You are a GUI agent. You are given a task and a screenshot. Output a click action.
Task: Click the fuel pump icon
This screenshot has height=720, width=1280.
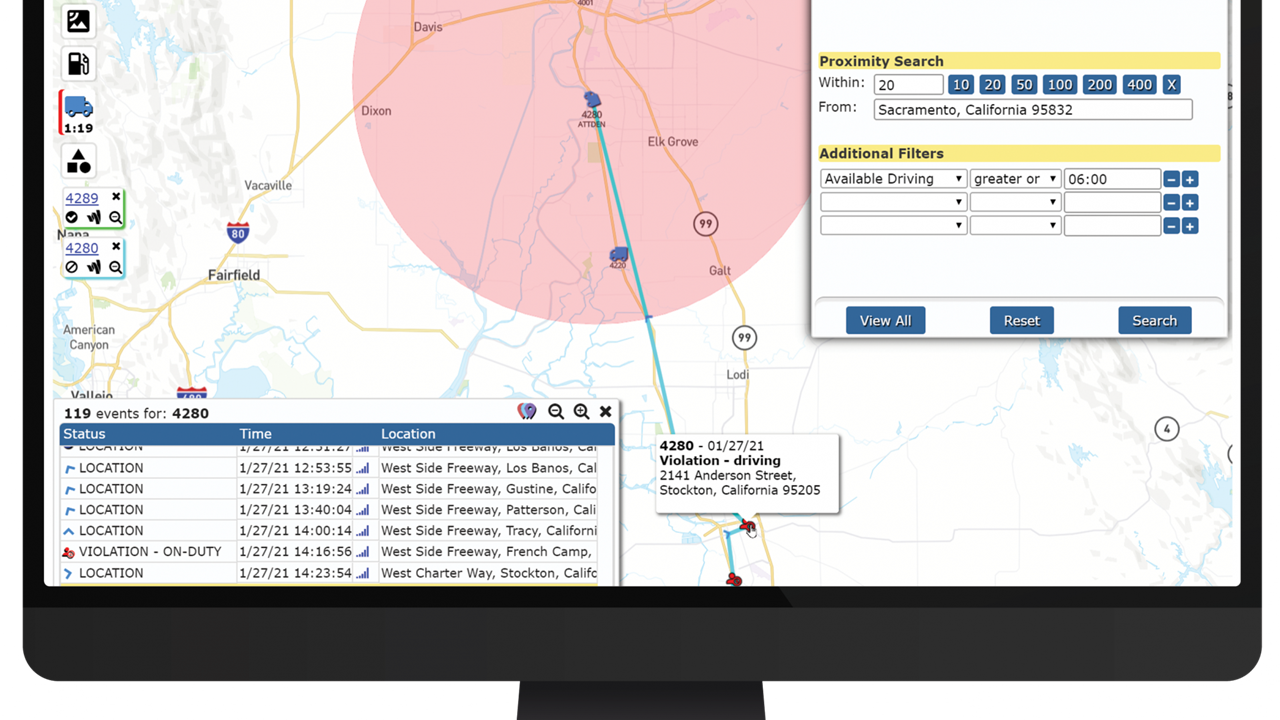click(x=78, y=64)
